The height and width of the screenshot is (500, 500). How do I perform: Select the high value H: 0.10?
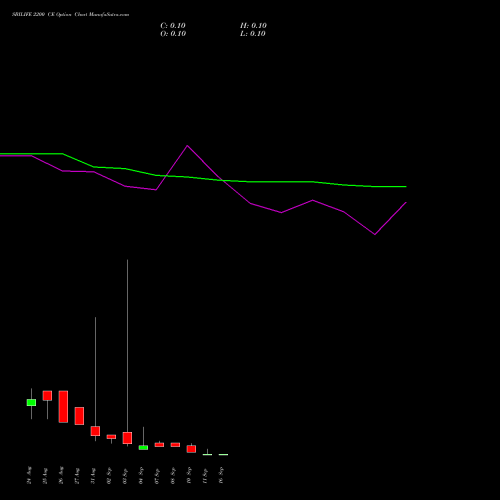pos(253,26)
